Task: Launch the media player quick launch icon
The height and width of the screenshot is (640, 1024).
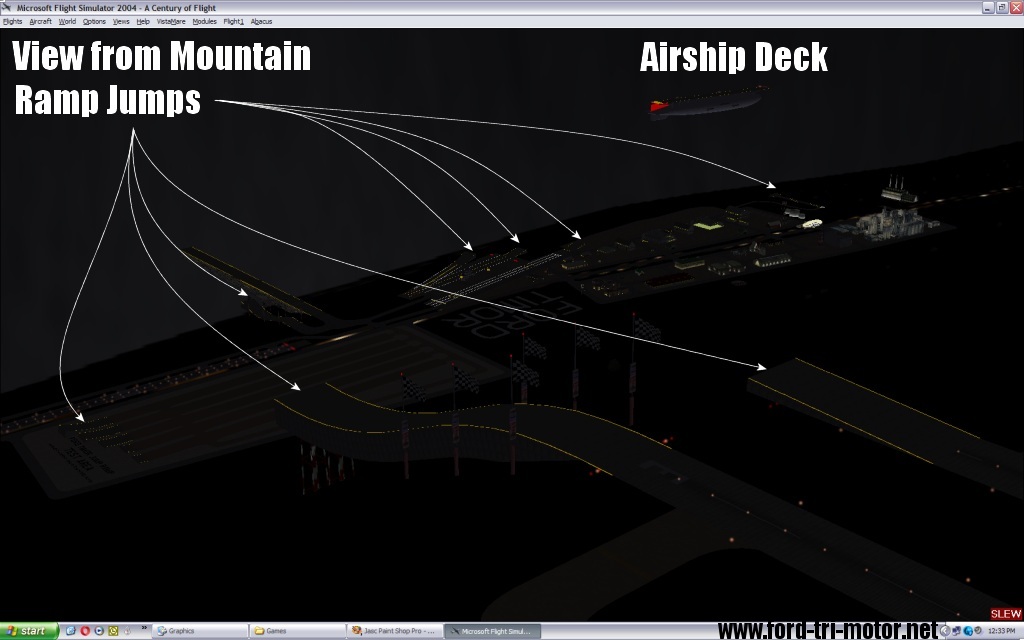Action: 99,631
